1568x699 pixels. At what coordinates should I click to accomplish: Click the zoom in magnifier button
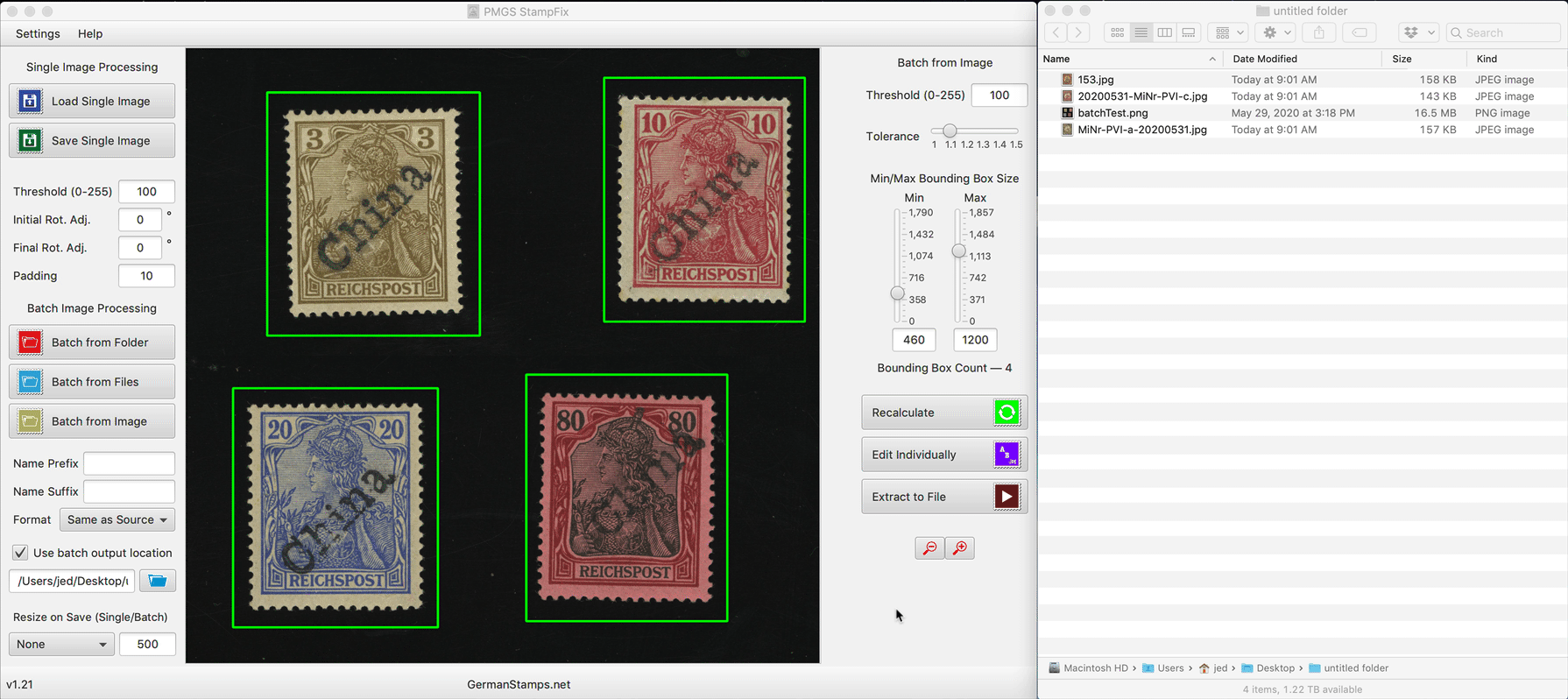coord(960,548)
